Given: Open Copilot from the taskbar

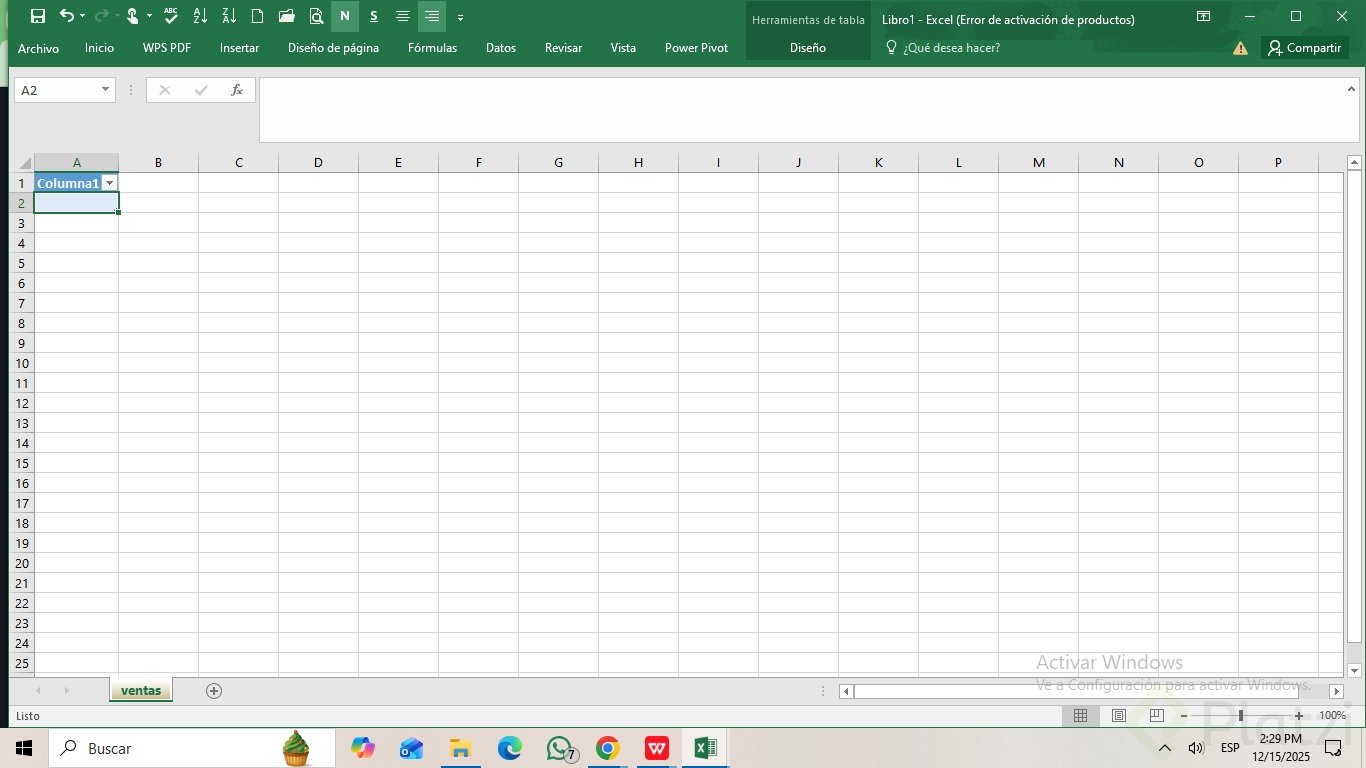Looking at the screenshot, I should [362, 748].
